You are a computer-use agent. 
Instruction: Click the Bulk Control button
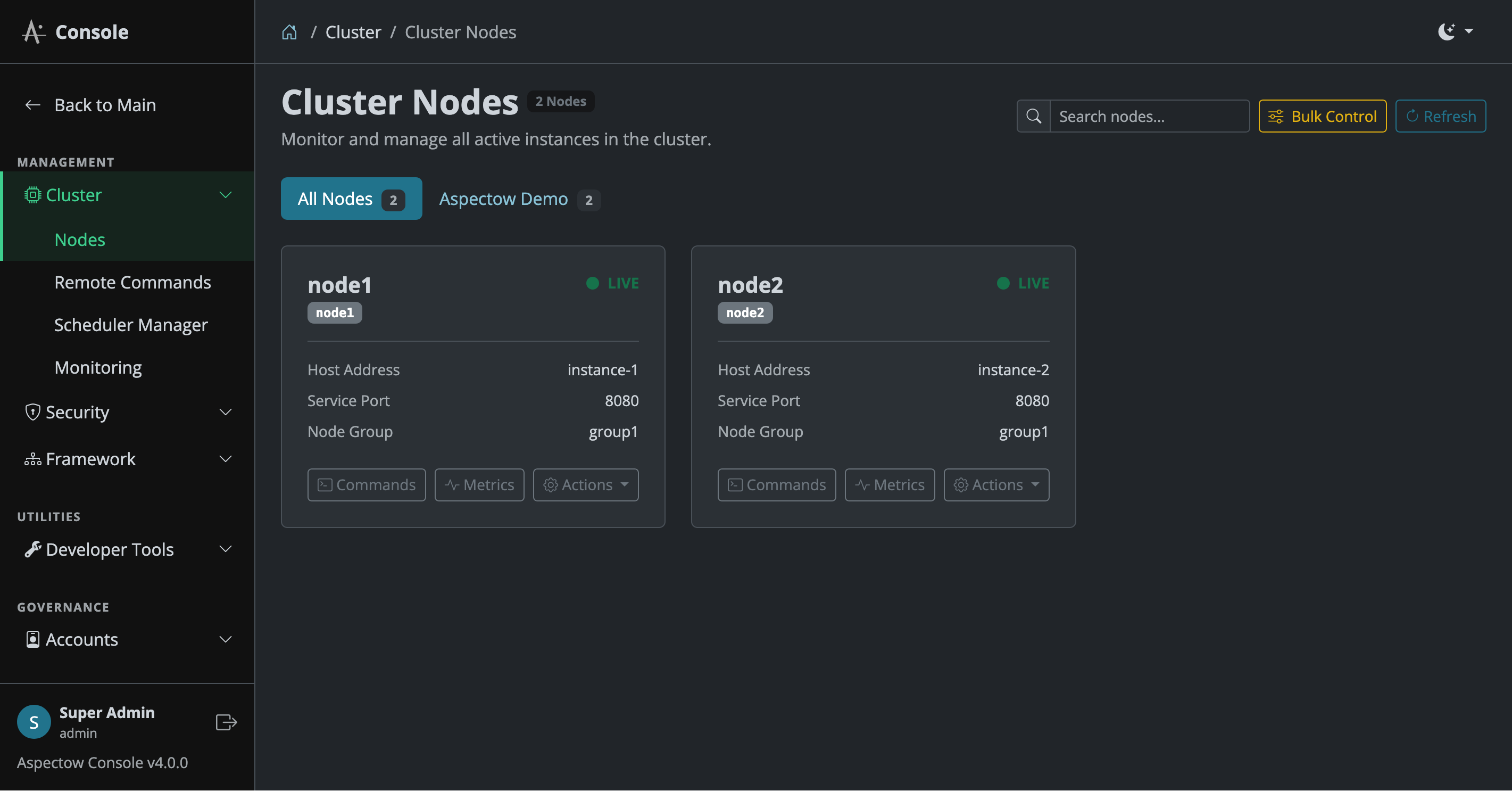click(1323, 116)
